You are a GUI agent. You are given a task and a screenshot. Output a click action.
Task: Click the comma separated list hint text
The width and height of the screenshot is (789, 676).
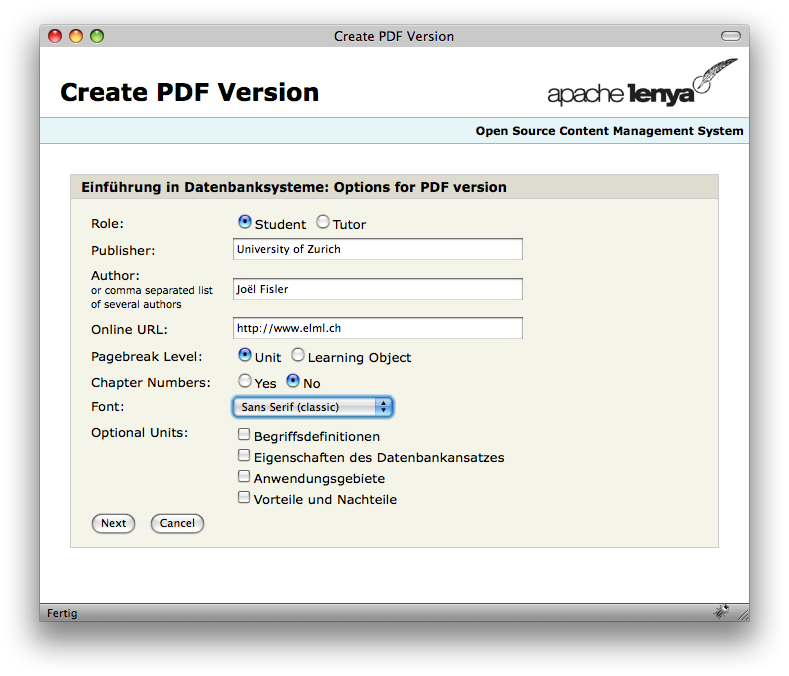click(152, 297)
